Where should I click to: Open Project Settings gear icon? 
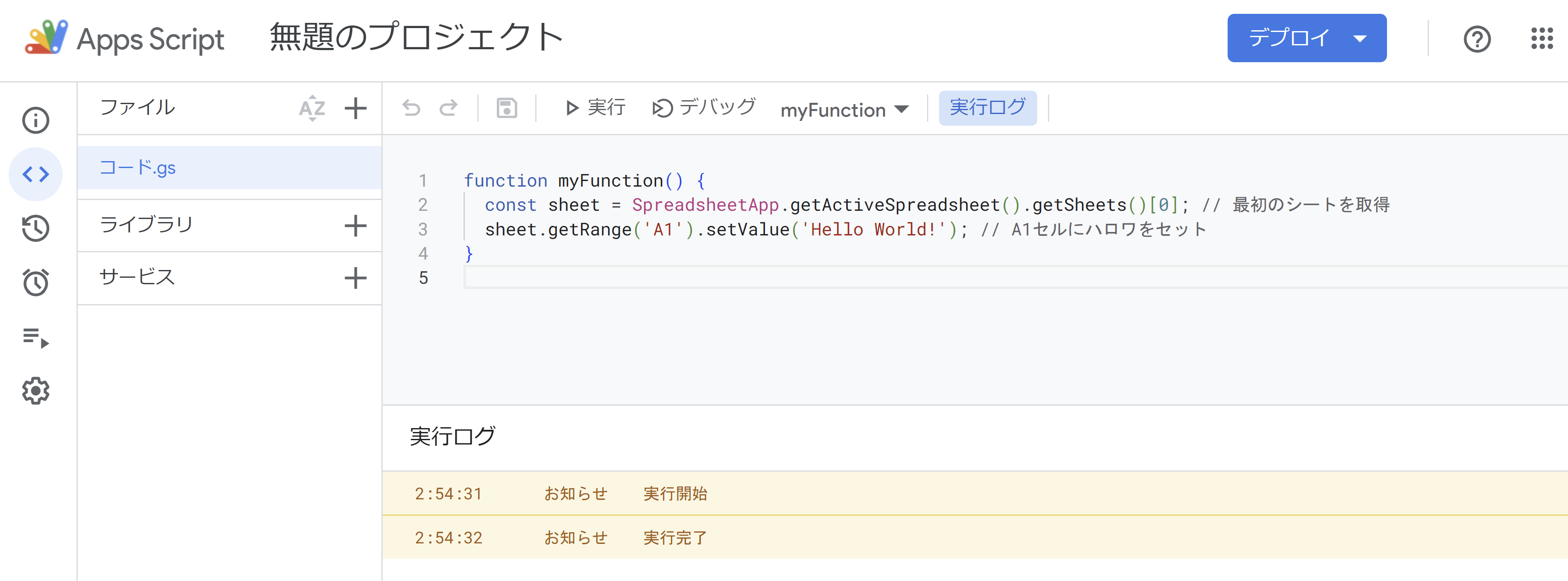tap(35, 391)
